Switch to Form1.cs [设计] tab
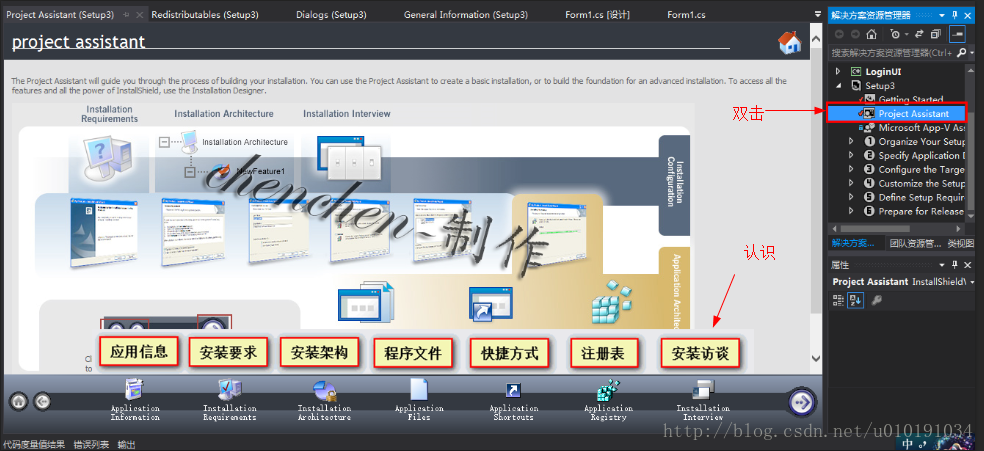Viewport: 984px width, 451px height. 597,14
